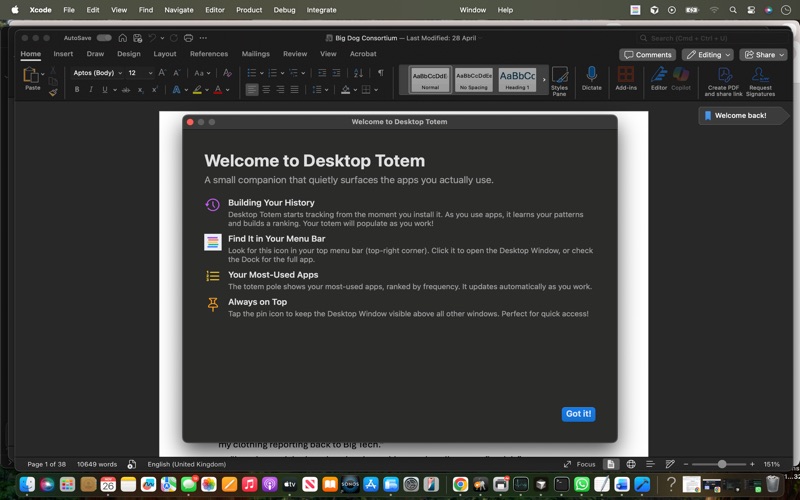Select the References ribbon tab

coord(209,54)
